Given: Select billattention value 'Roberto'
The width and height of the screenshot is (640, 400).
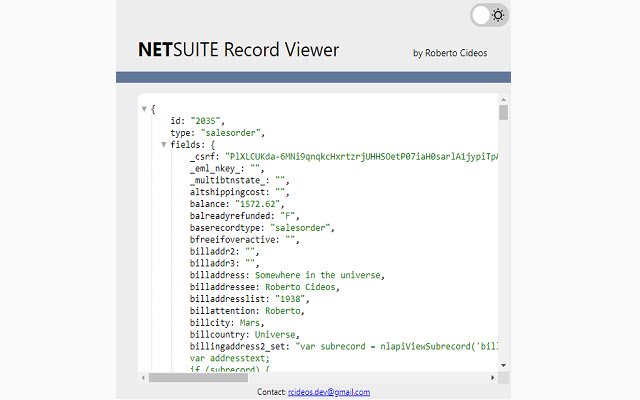Looking at the screenshot, I should (282, 311).
